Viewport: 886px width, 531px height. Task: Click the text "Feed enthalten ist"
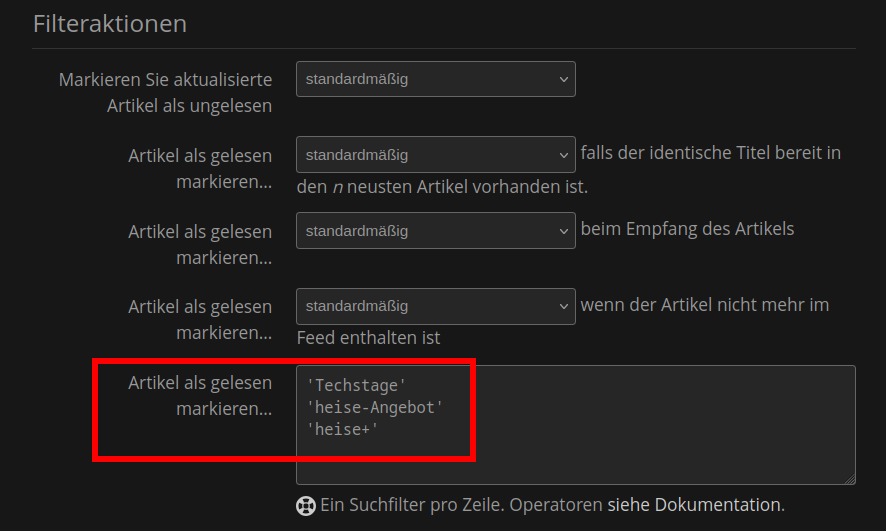[368, 338]
